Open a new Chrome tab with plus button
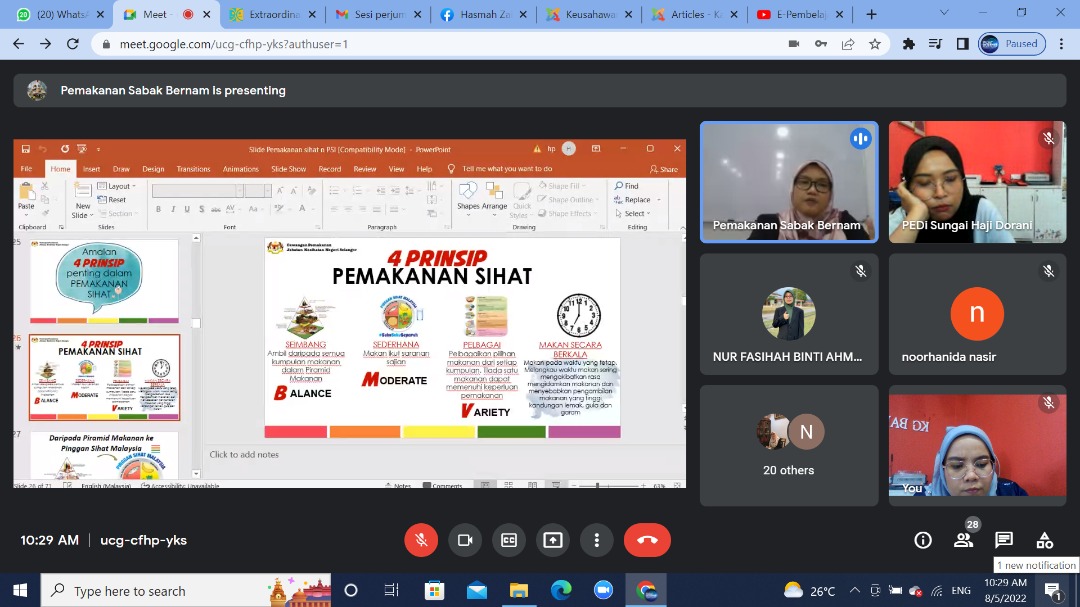Image resolution: width=1080 pixels, height=607 pixels. click(871, 15)
